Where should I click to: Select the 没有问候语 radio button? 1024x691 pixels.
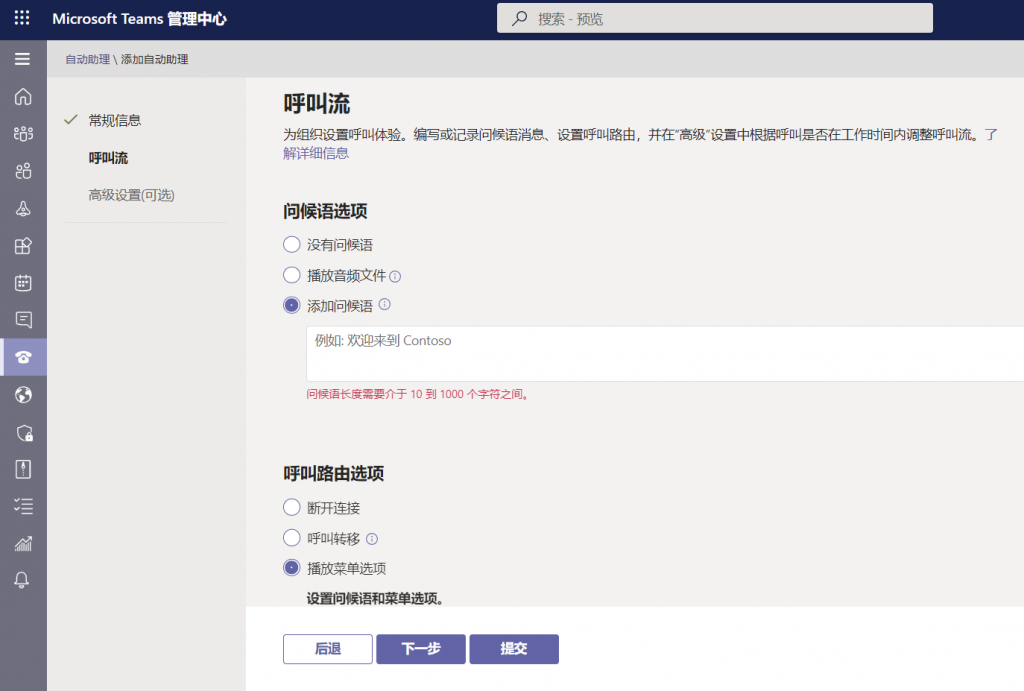[291, 245]
